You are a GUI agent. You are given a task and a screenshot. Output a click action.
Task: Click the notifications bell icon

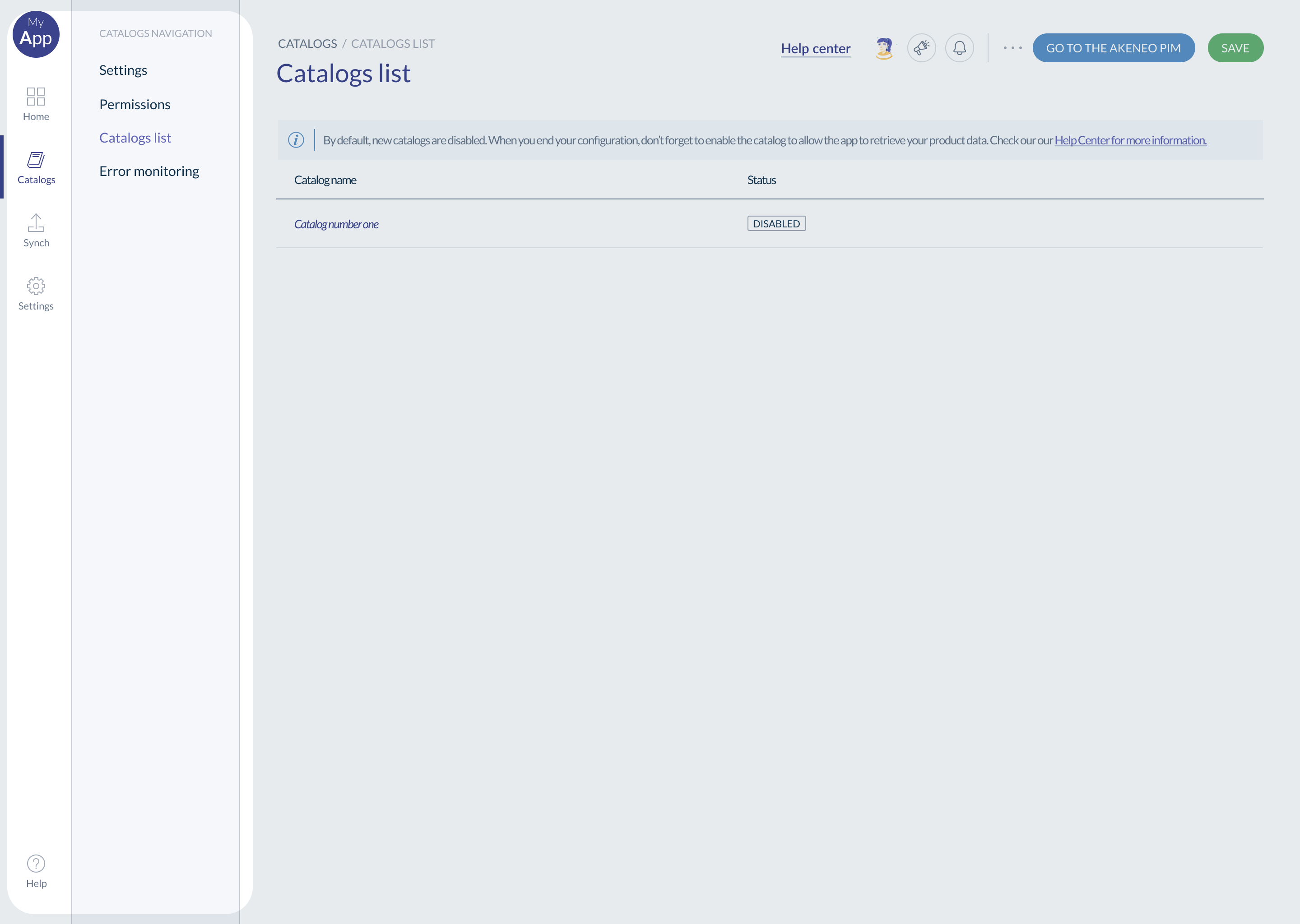coord(960,47)
